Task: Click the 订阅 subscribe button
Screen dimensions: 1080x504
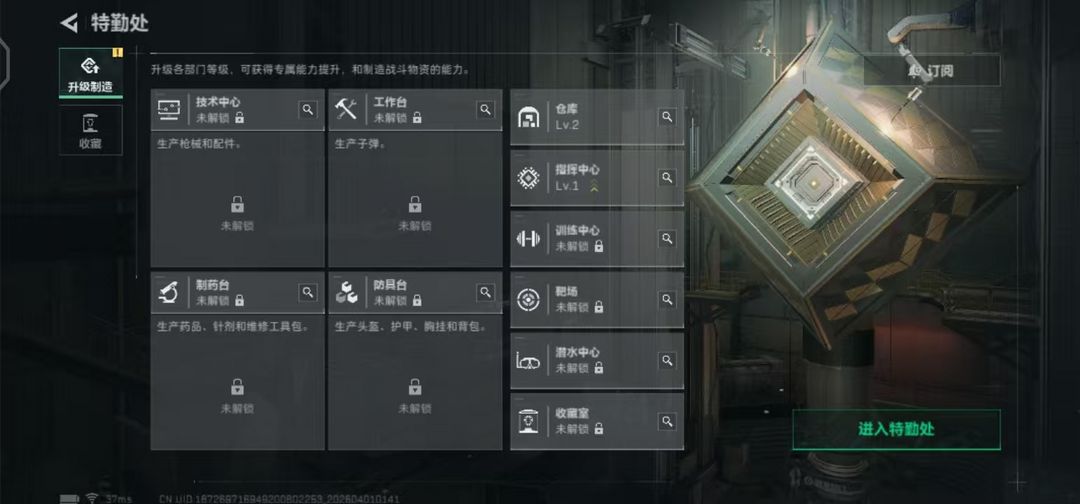Action: (932, 70)
